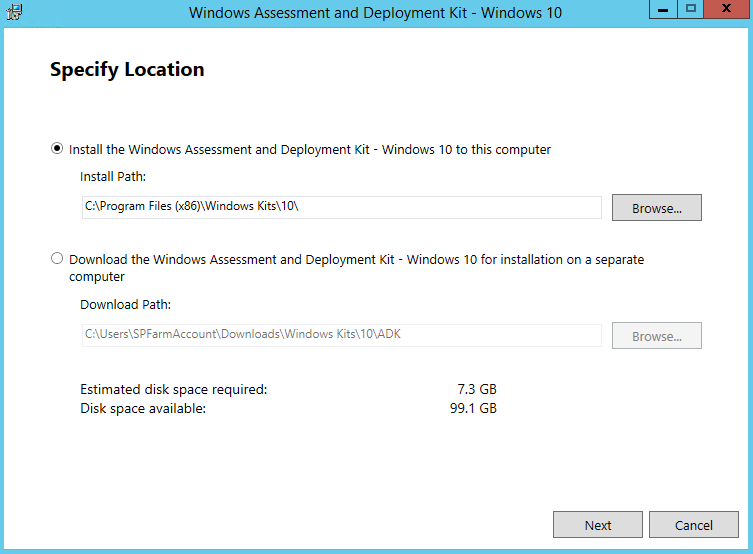Open Browse for the Install Path

656,207
